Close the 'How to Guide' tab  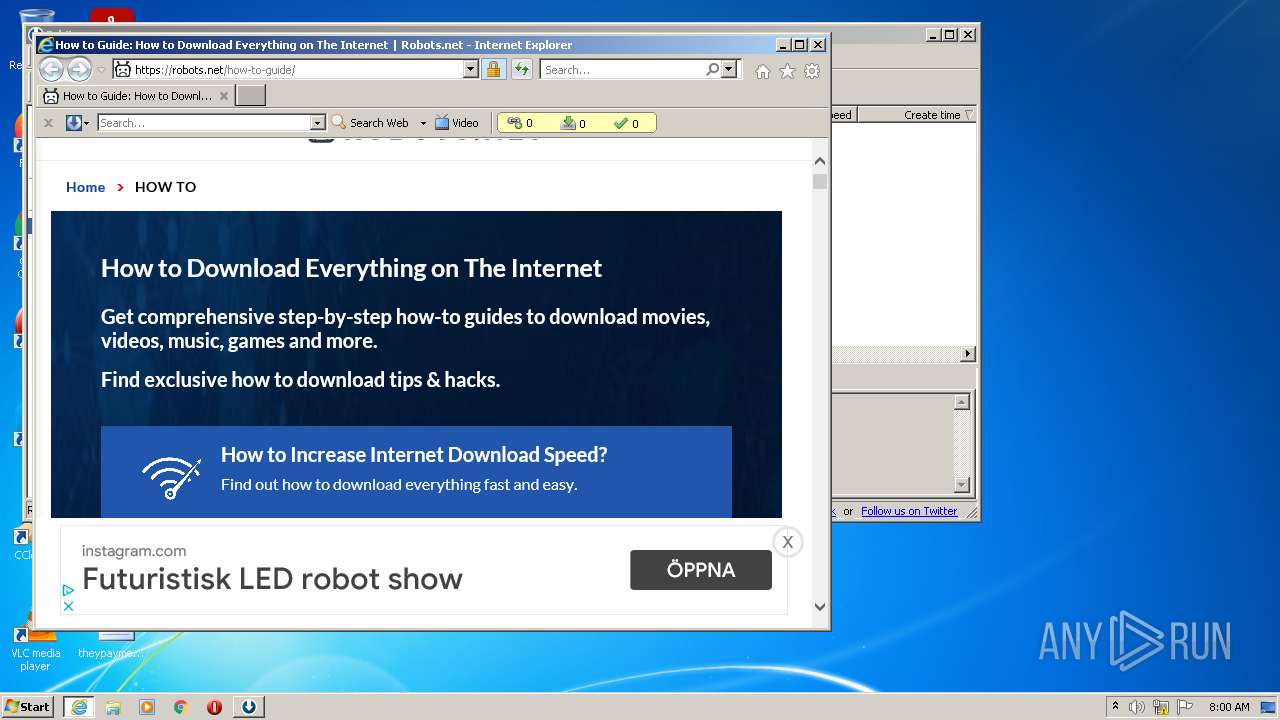224,96
